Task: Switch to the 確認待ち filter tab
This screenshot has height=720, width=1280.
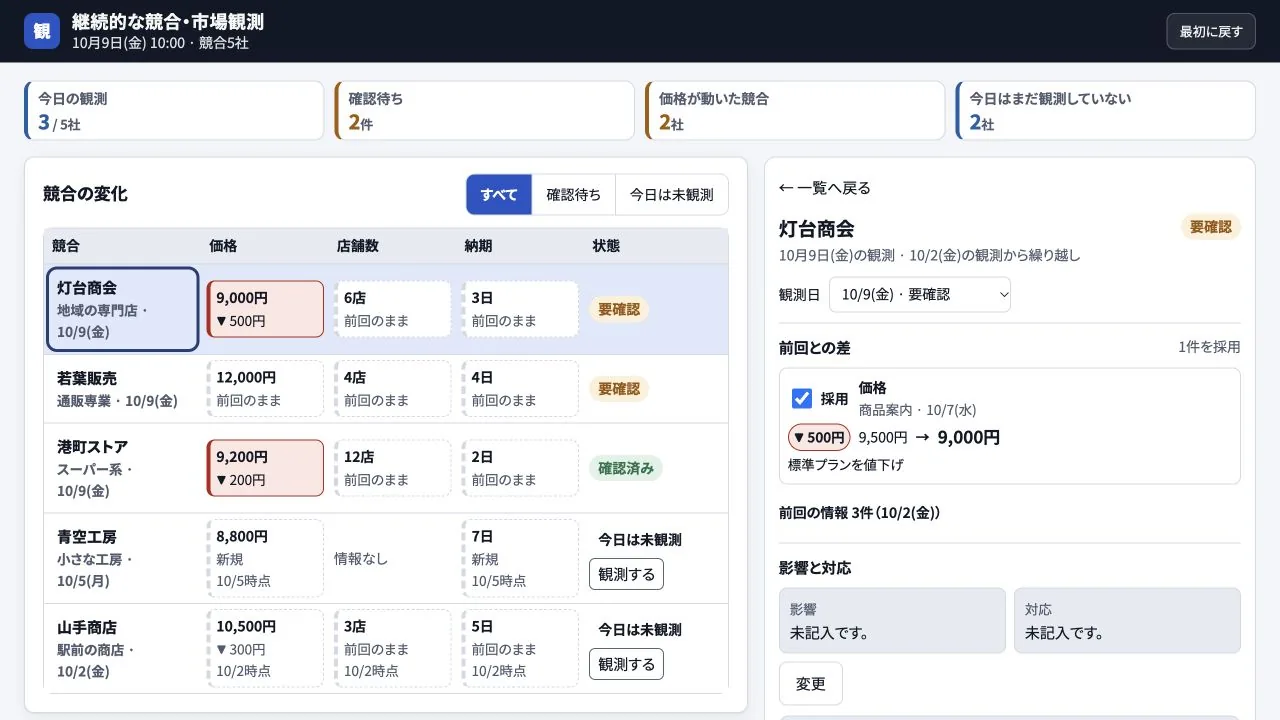Action: click(574, 195)
